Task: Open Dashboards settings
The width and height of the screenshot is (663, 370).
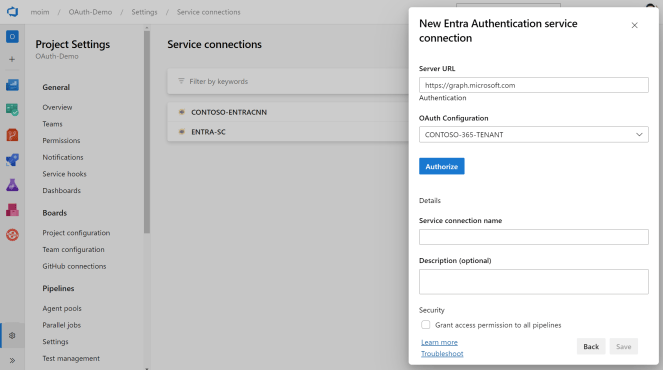Action: (61, 190)
